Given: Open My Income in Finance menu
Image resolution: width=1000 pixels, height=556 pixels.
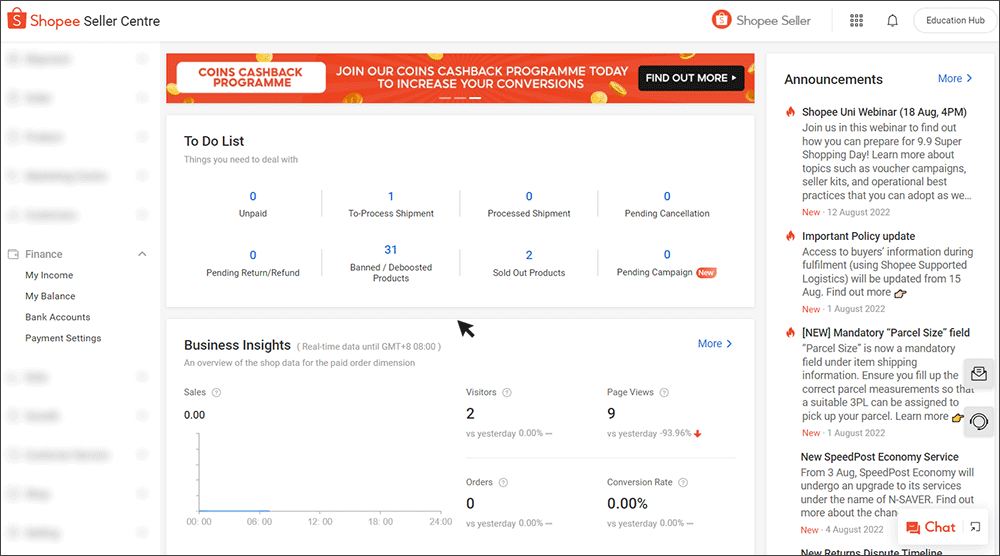Looking at the screenshot, I should pyautogui.click(x=49, y=275).
